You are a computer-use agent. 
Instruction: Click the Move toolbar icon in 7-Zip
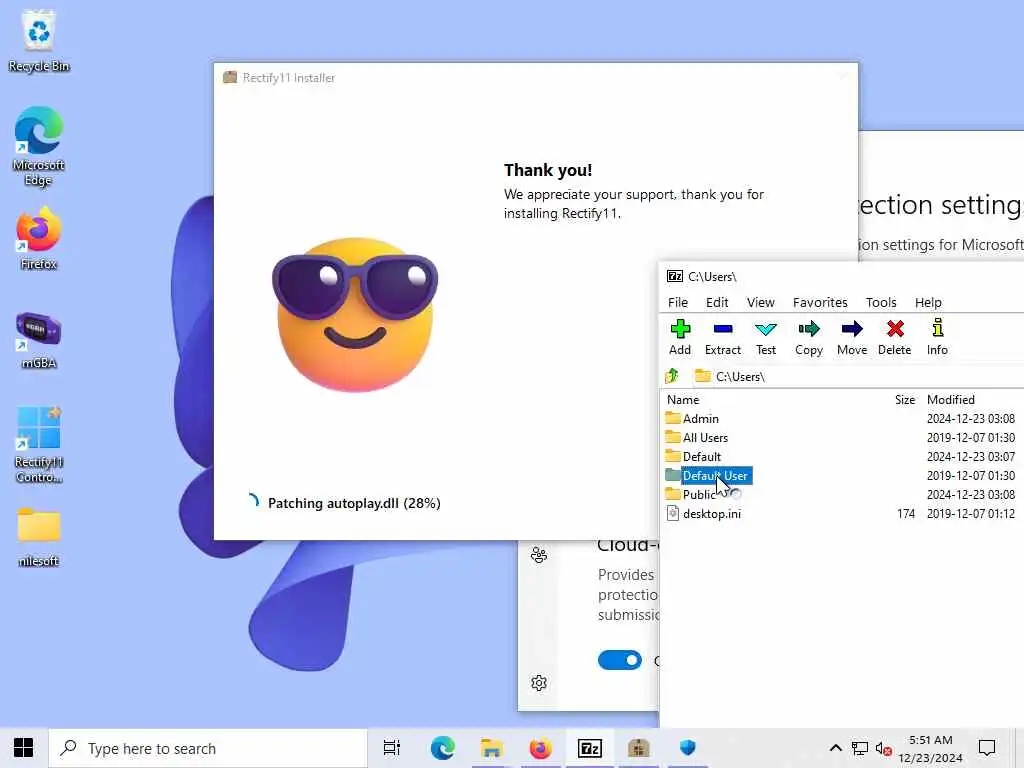[x=852, y=337]
